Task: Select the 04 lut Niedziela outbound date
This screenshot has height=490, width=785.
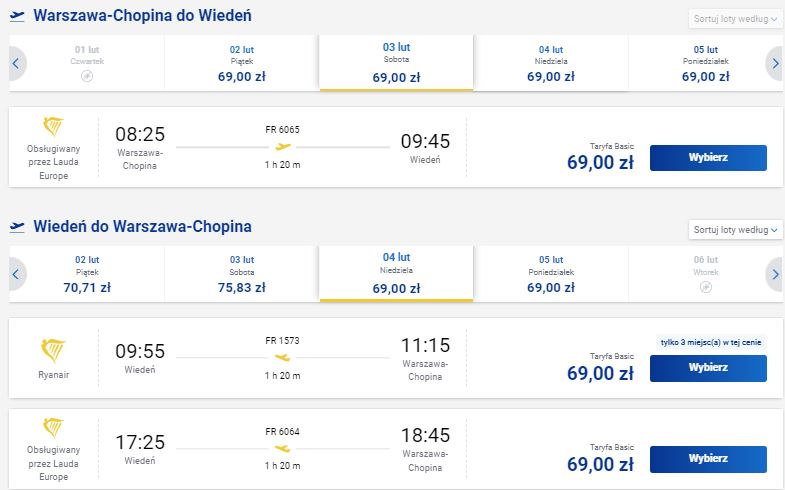Action: (551, 63)
